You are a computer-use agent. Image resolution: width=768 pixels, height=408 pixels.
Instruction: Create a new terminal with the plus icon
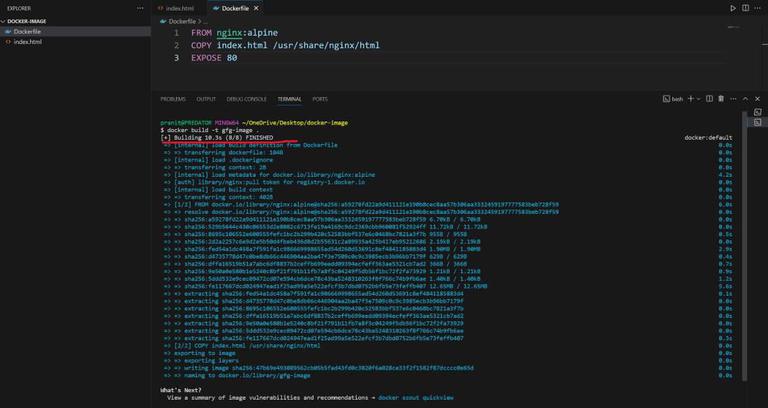[691, 99]
